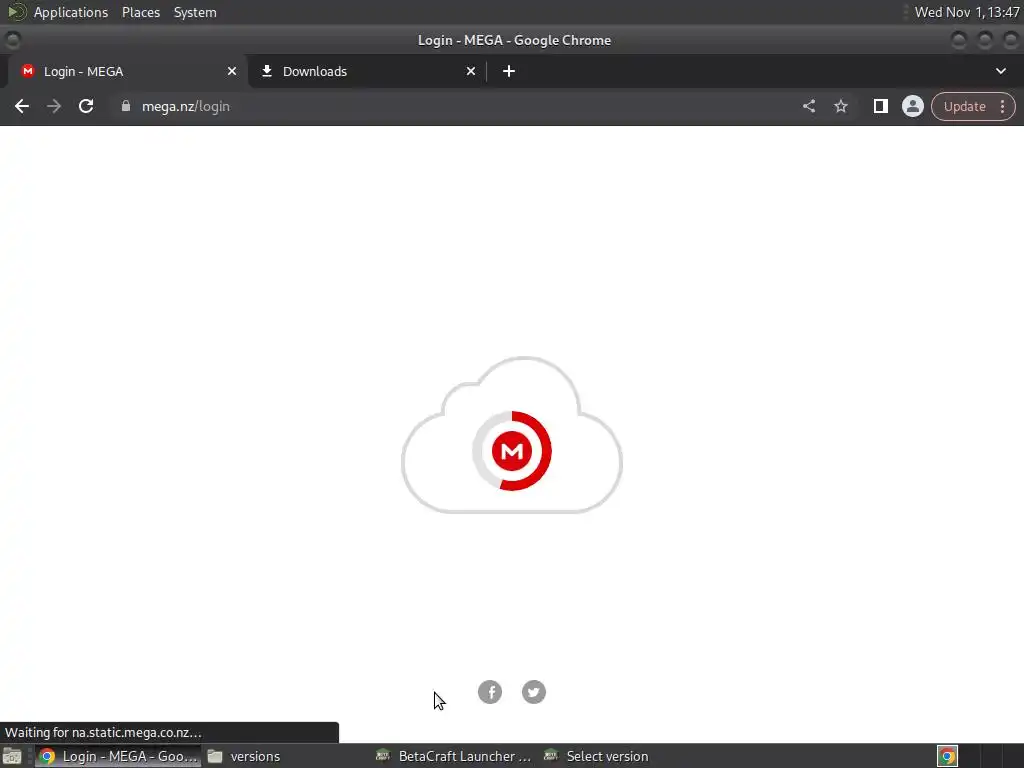Open MEGA's Twitter page icon
Screen dimensions: 1024x768
pyautogui.click(x=534, y=692)
